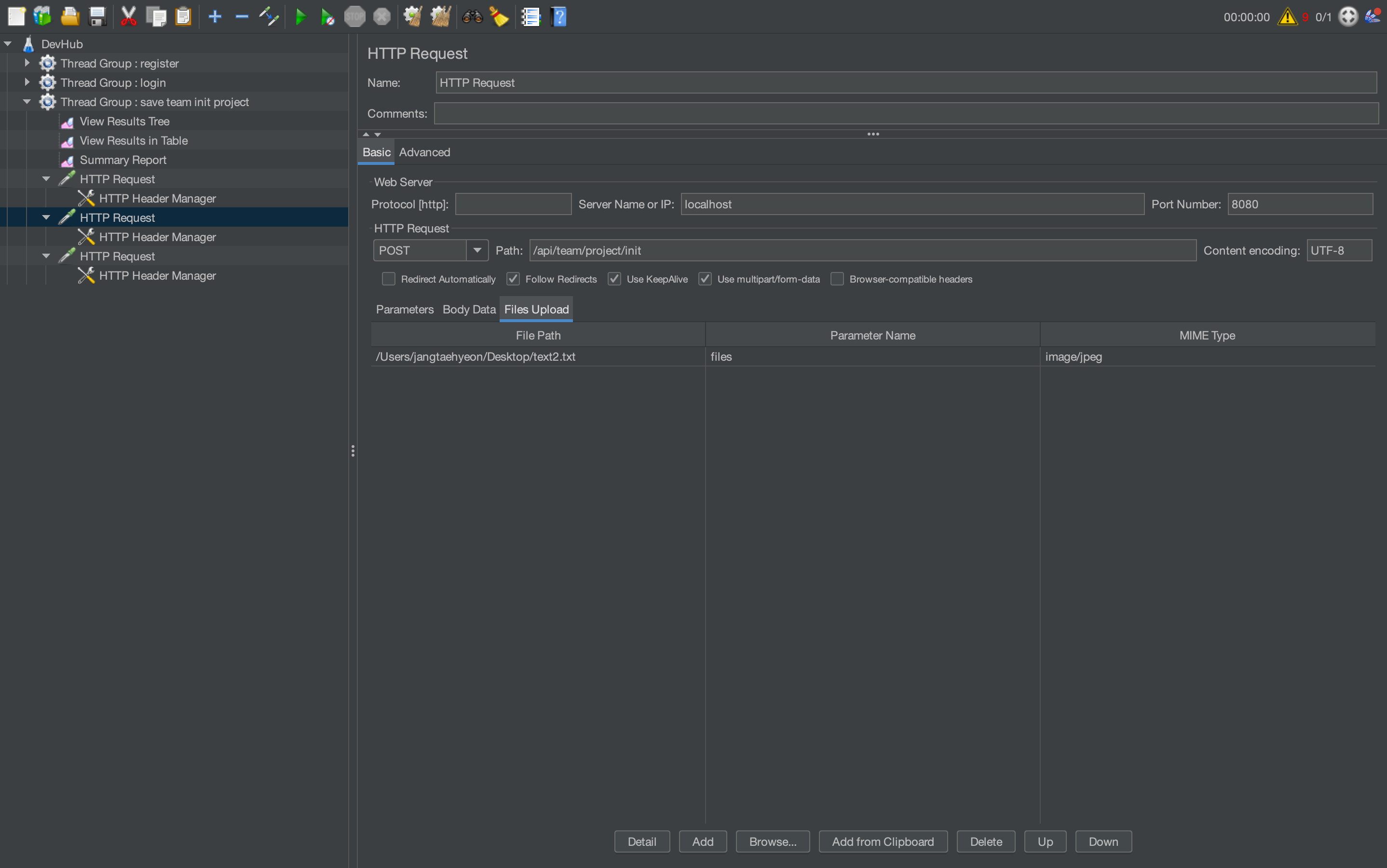
Task: Click the yellow warning triangle log indicator
Action: (x=1287, y=17)
